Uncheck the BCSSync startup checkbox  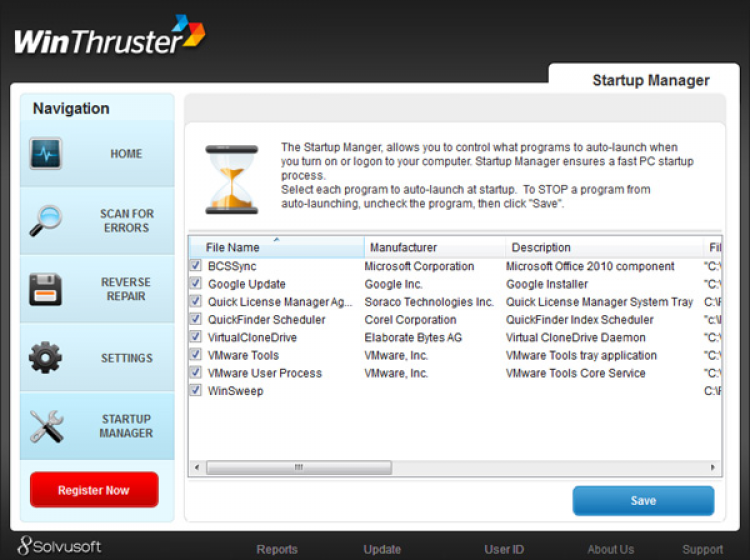[196, 265]
